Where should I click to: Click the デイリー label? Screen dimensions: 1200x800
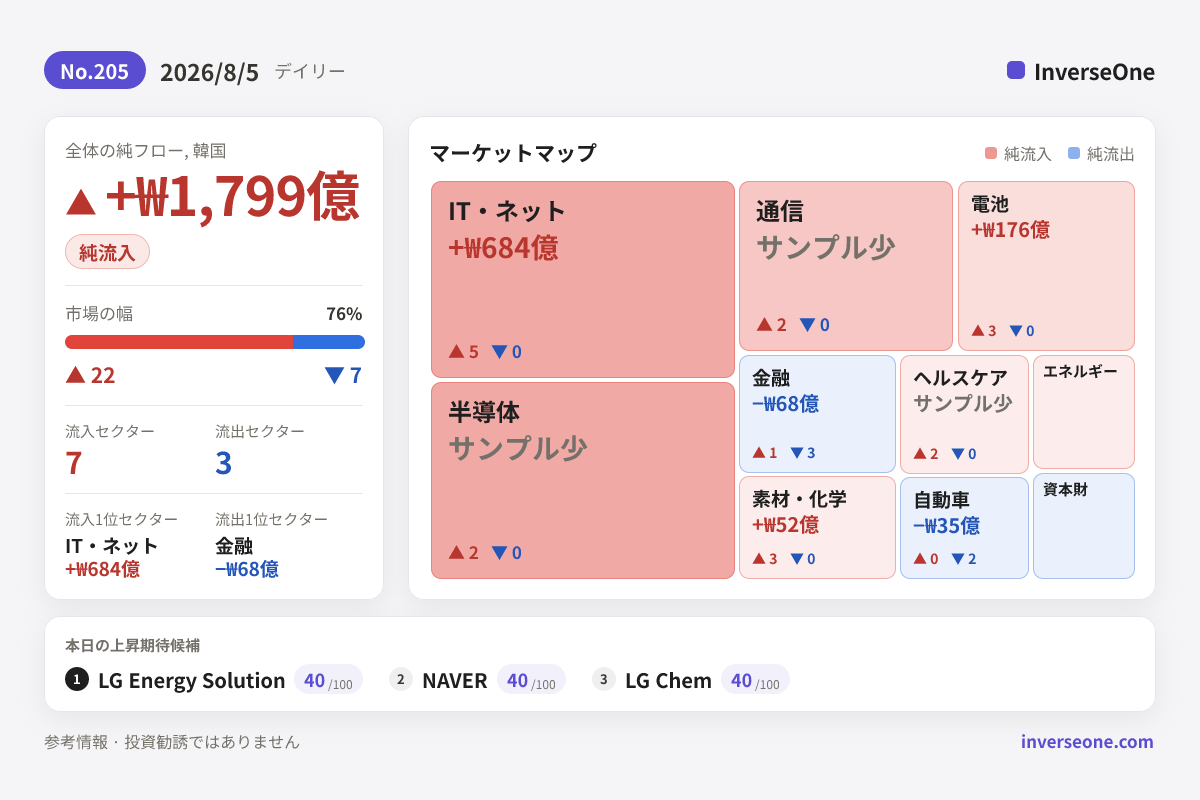[x=310, y=71]
